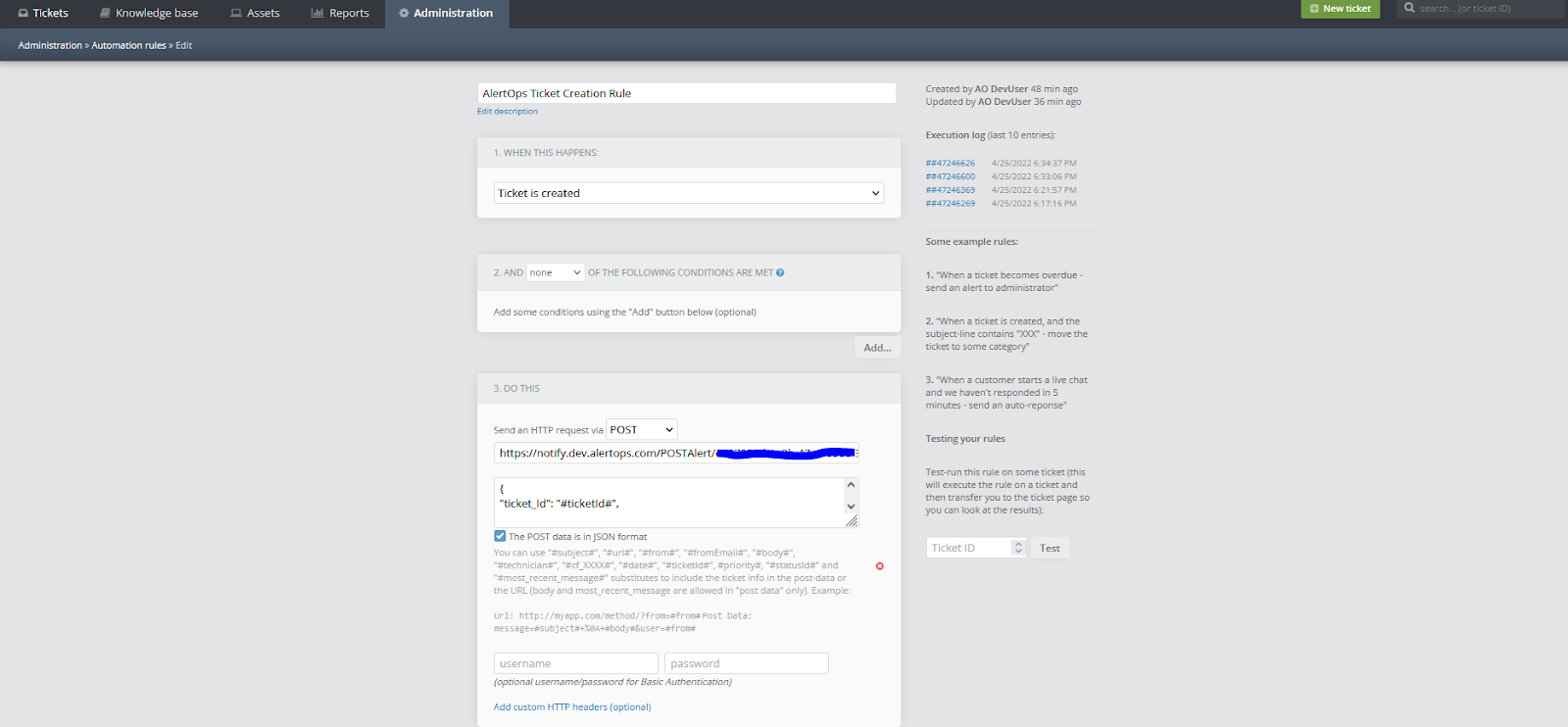Click the Add... conditions button
This screenshot has height=727, width=1568.
(x=877, y=348)
